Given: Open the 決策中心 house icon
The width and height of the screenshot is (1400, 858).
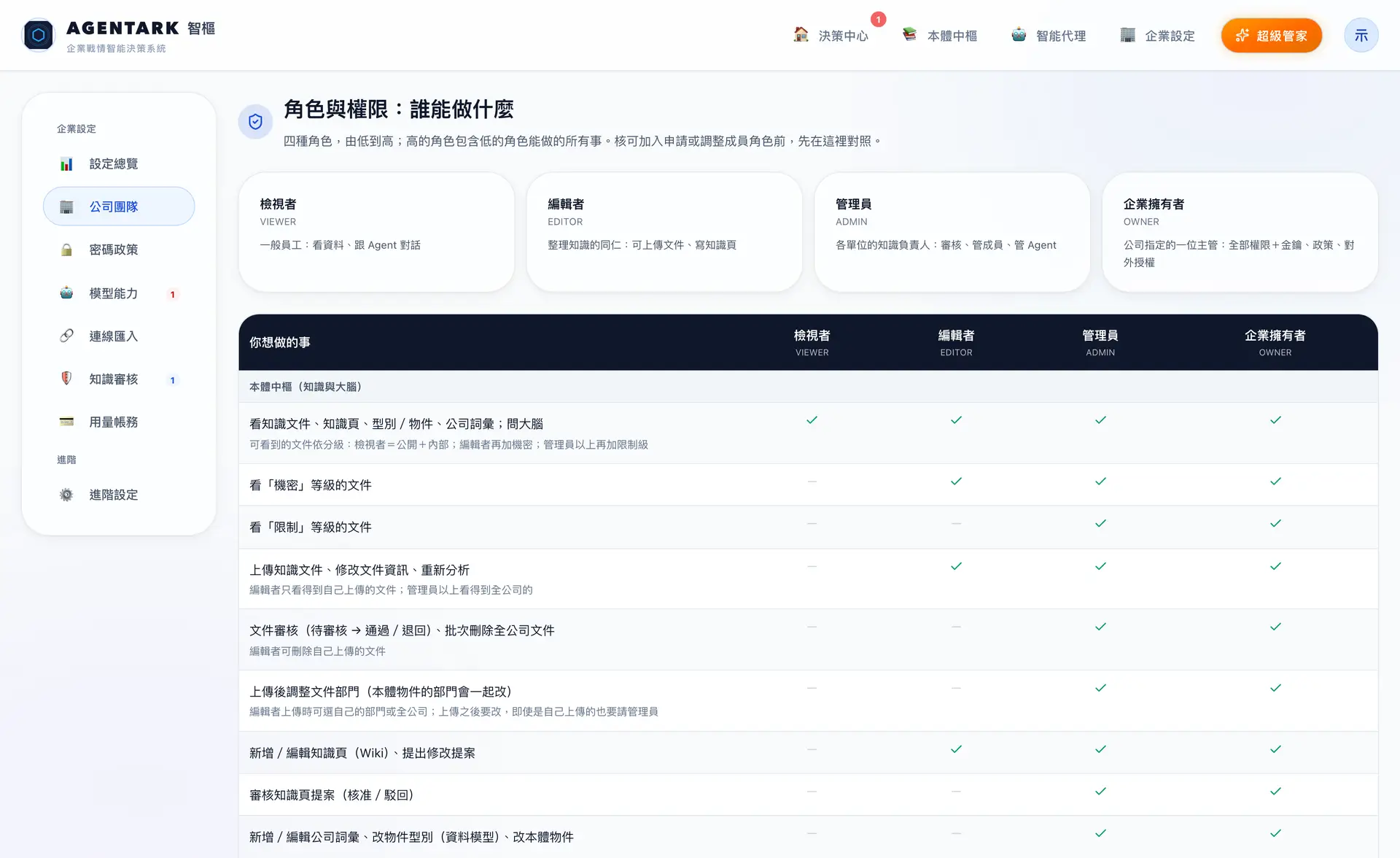Looking at the screenshot, I should pos(801,35).
